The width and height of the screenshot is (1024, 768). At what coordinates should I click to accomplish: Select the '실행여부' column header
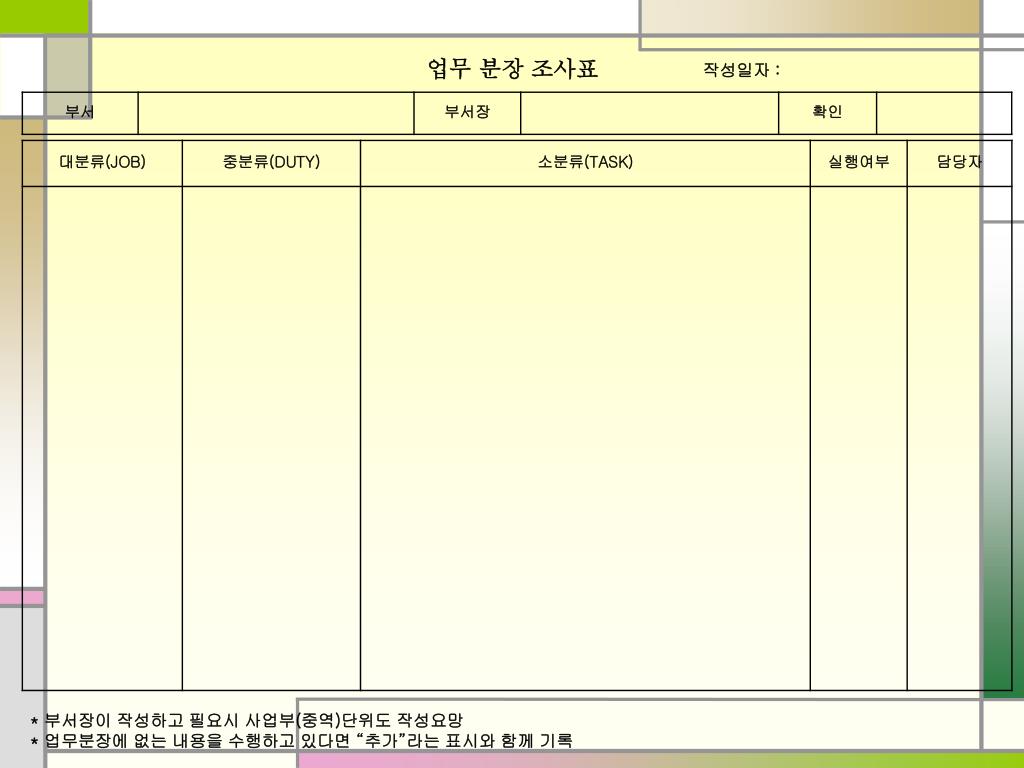(859, 163)
